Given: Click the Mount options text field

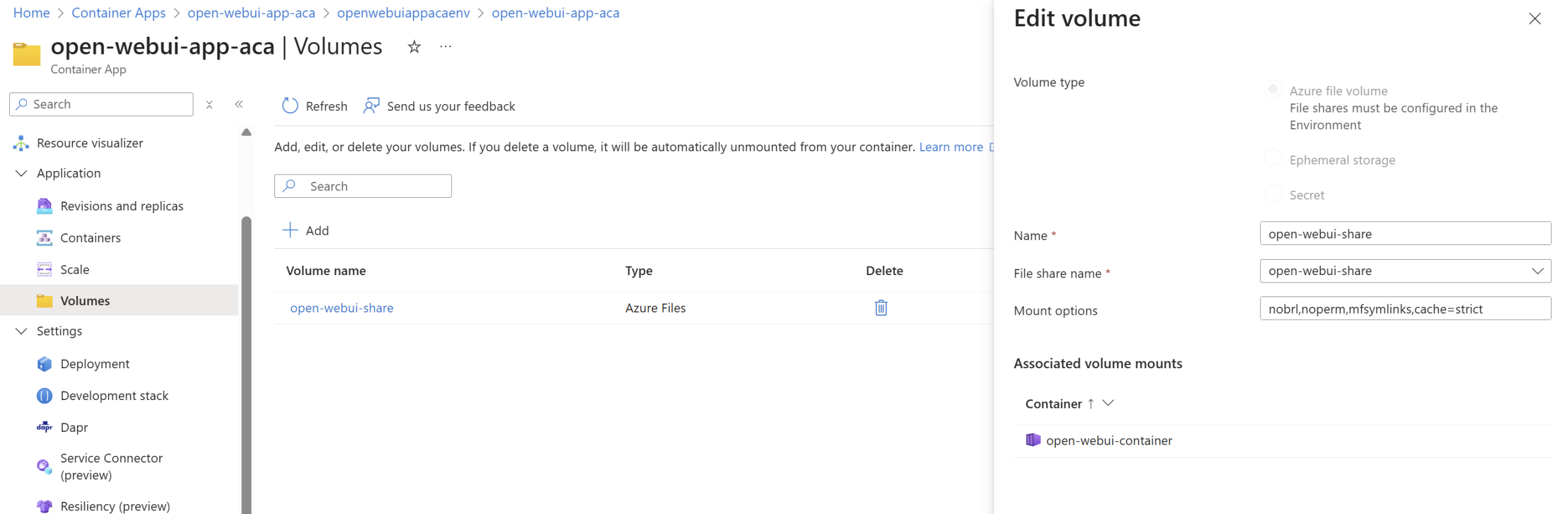Looking at the screenshot, I should coord(1404,309).
